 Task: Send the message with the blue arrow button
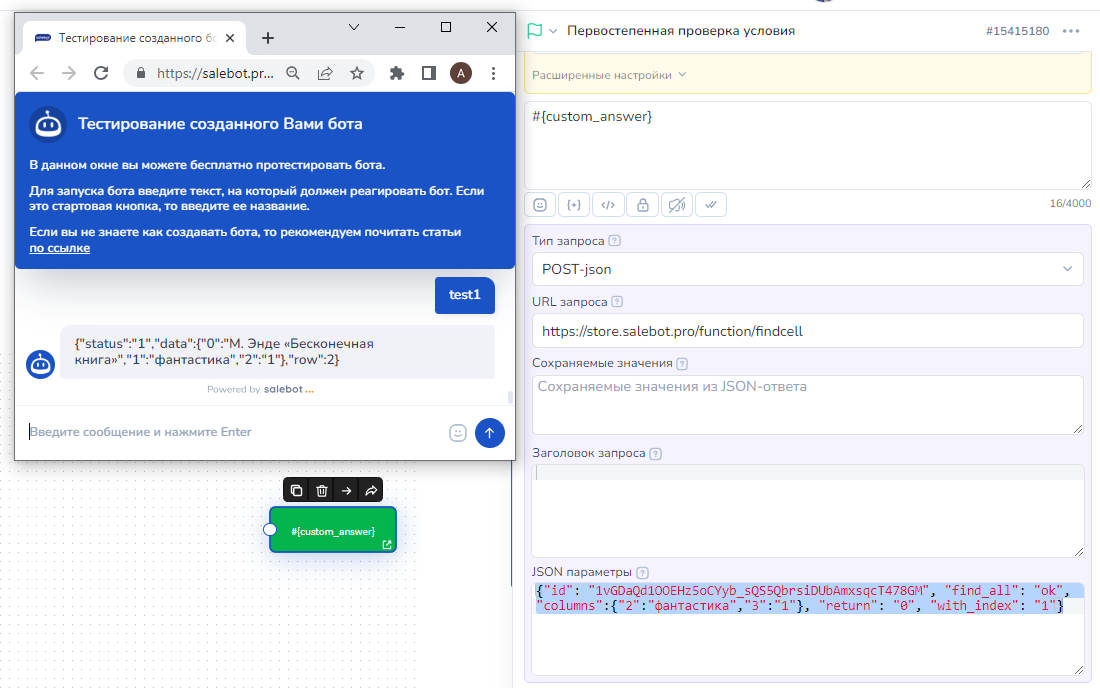pos(489,433)
